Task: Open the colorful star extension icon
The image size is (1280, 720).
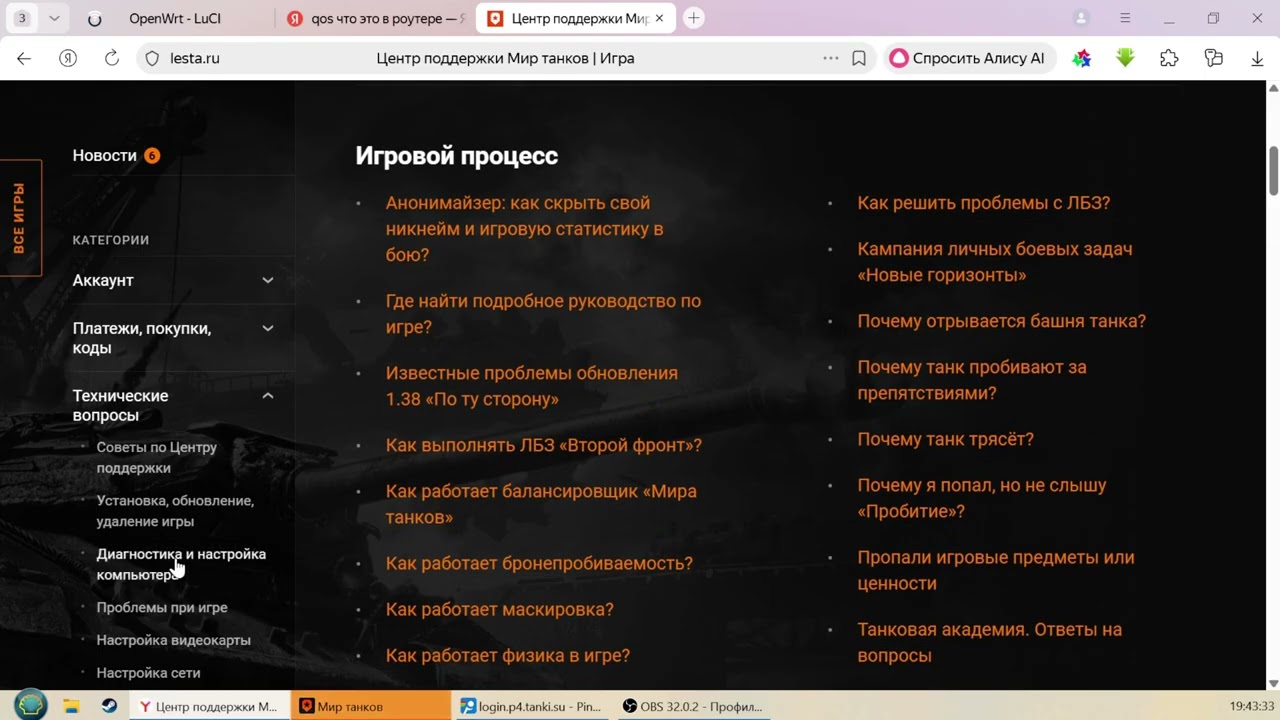Action: point(1082,58)
